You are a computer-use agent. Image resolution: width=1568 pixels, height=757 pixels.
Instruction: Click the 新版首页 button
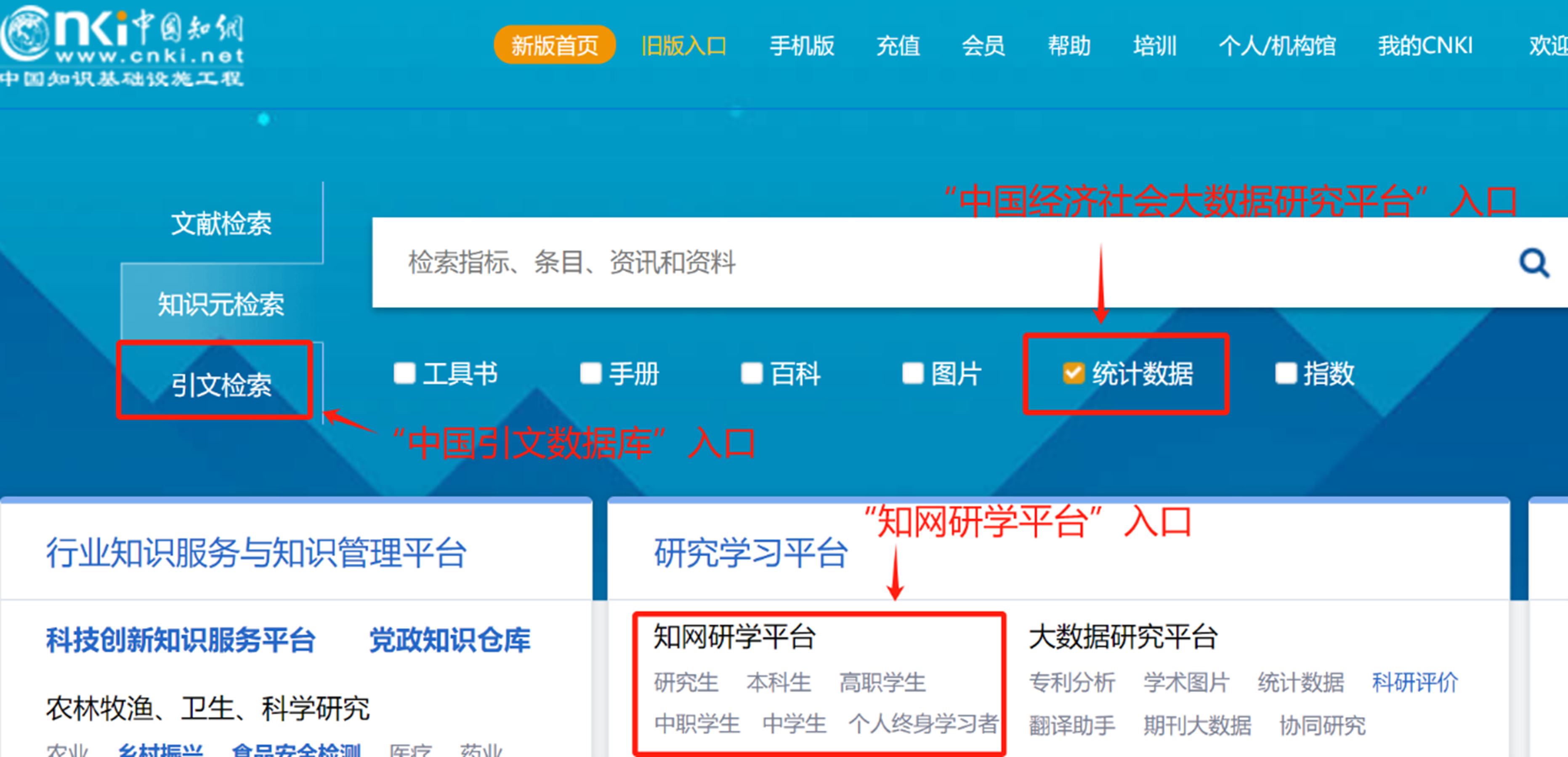click(x=555, y=45)
